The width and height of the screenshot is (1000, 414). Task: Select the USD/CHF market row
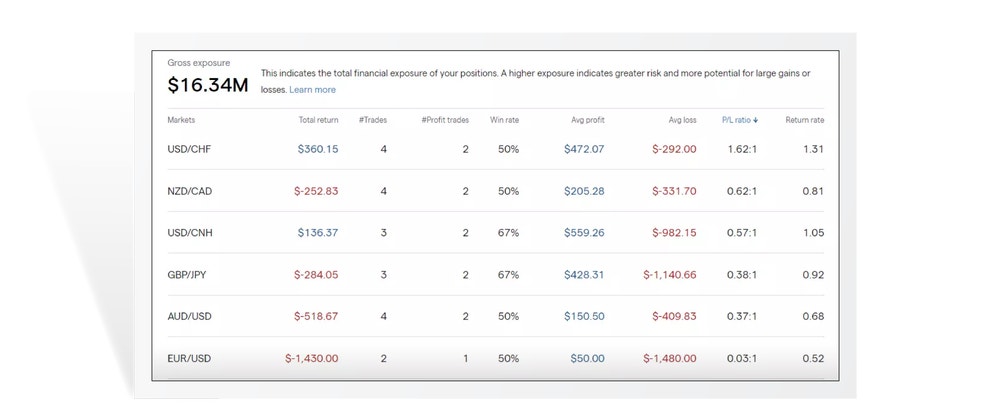(190, 149)
